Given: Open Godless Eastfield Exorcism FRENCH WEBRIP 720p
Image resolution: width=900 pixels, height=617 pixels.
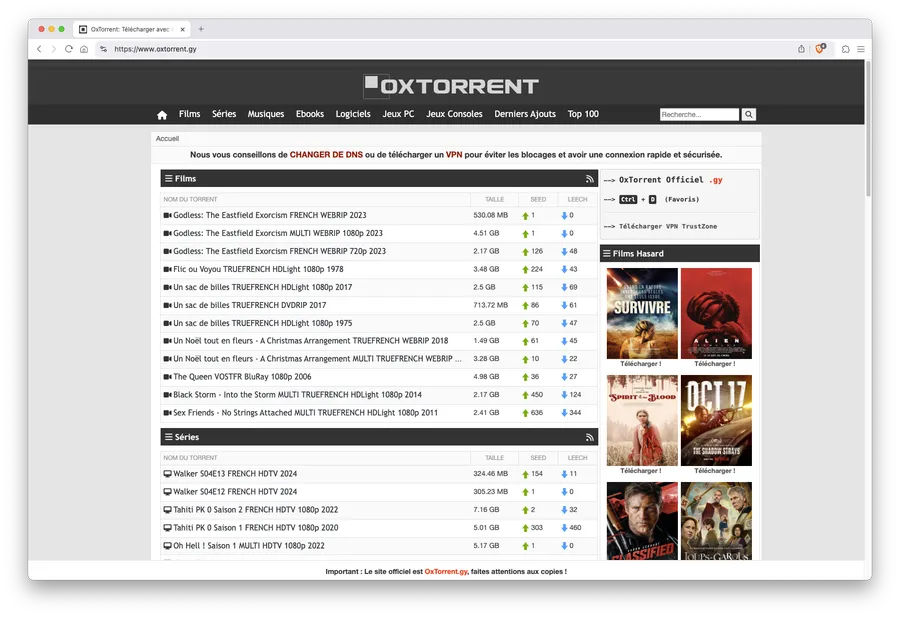Looking at the screenshot, I should coord(280,251).
